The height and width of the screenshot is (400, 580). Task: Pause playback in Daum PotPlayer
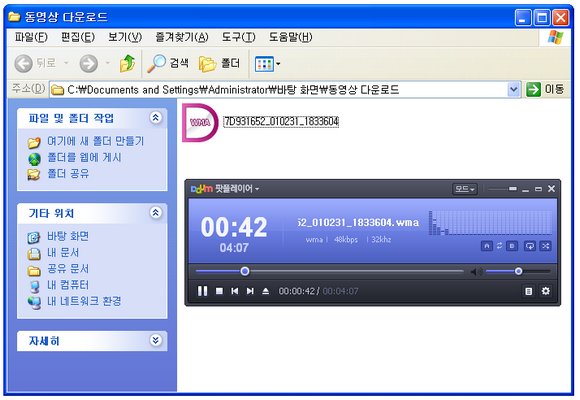pyautogui.click(x=202, y=291)
